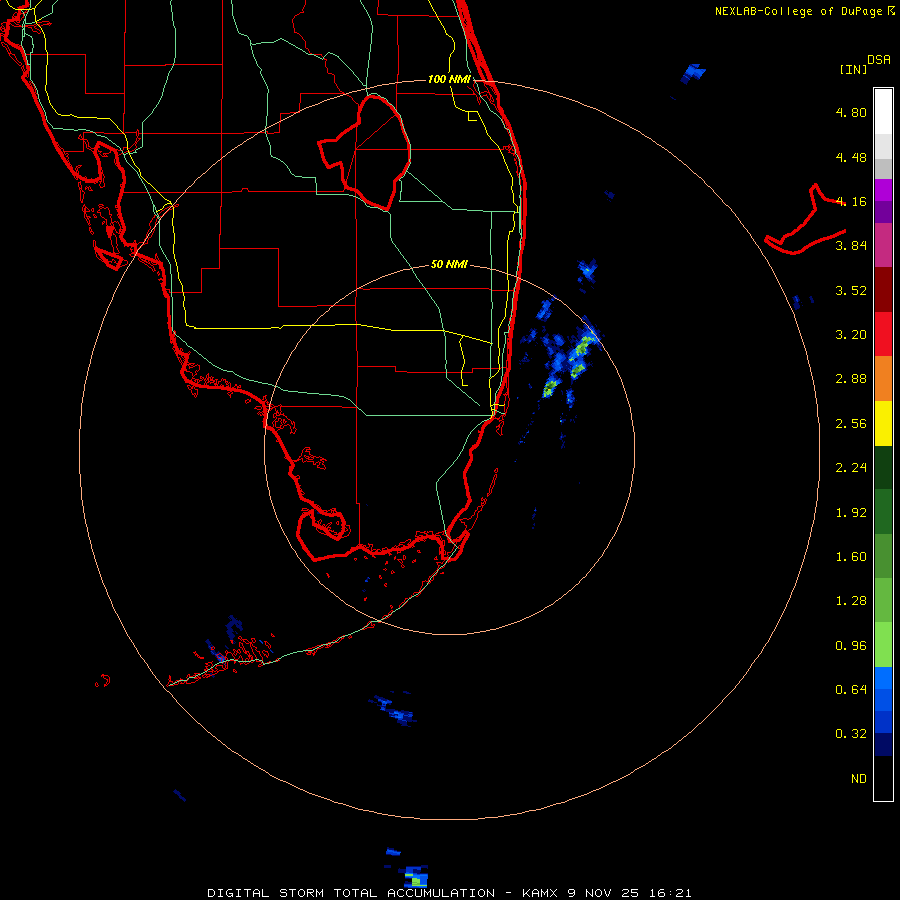
Task: Select the 2.56 legend value
Action: tap(851, 424)
